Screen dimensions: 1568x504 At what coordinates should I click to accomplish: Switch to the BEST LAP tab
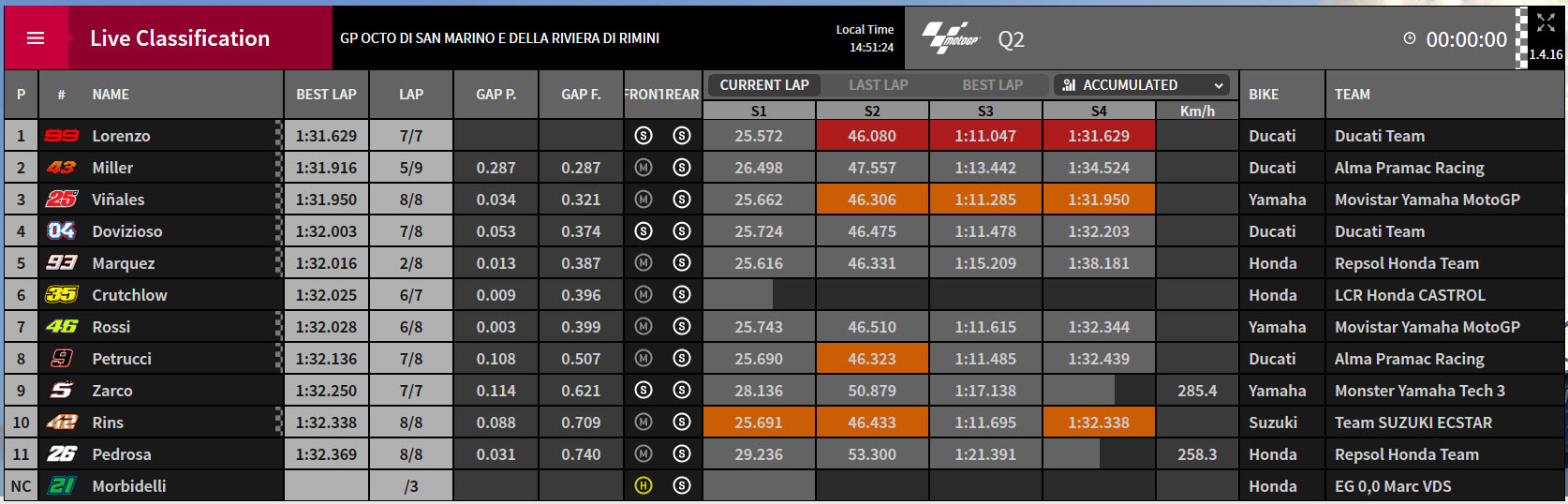(992, 85)
